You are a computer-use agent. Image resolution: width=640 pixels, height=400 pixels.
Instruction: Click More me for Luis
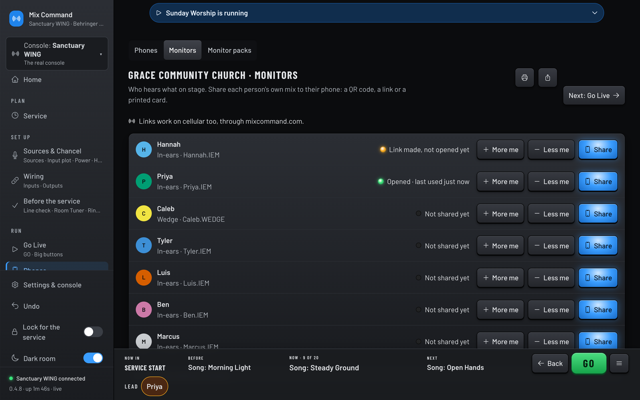point(500,278)
